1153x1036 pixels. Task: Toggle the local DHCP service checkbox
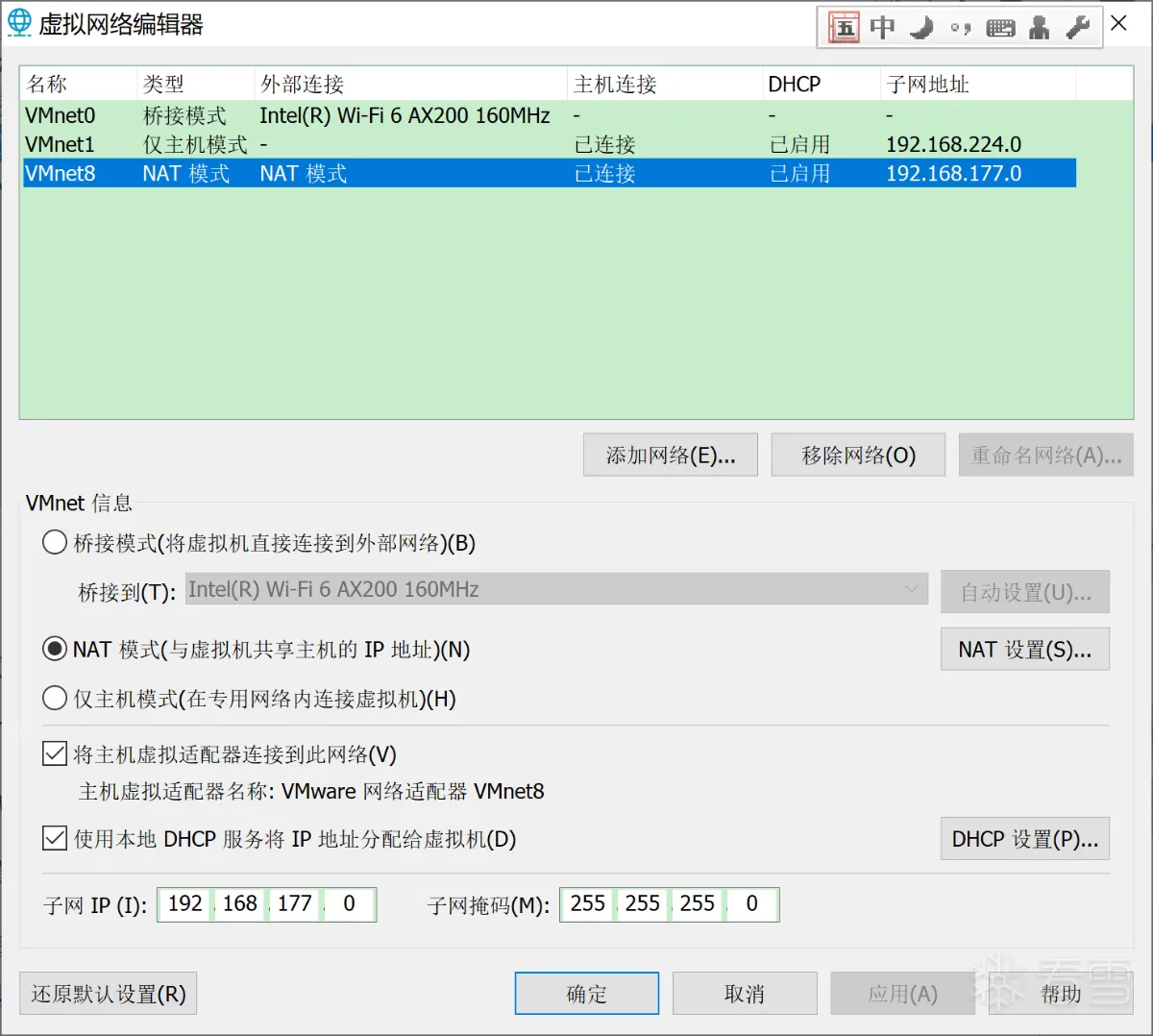[55, 839]
